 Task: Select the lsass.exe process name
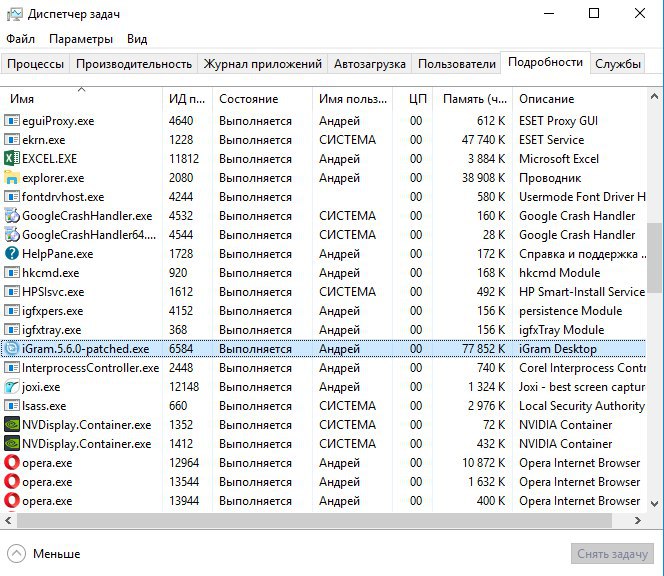click(x=44, y=406)
